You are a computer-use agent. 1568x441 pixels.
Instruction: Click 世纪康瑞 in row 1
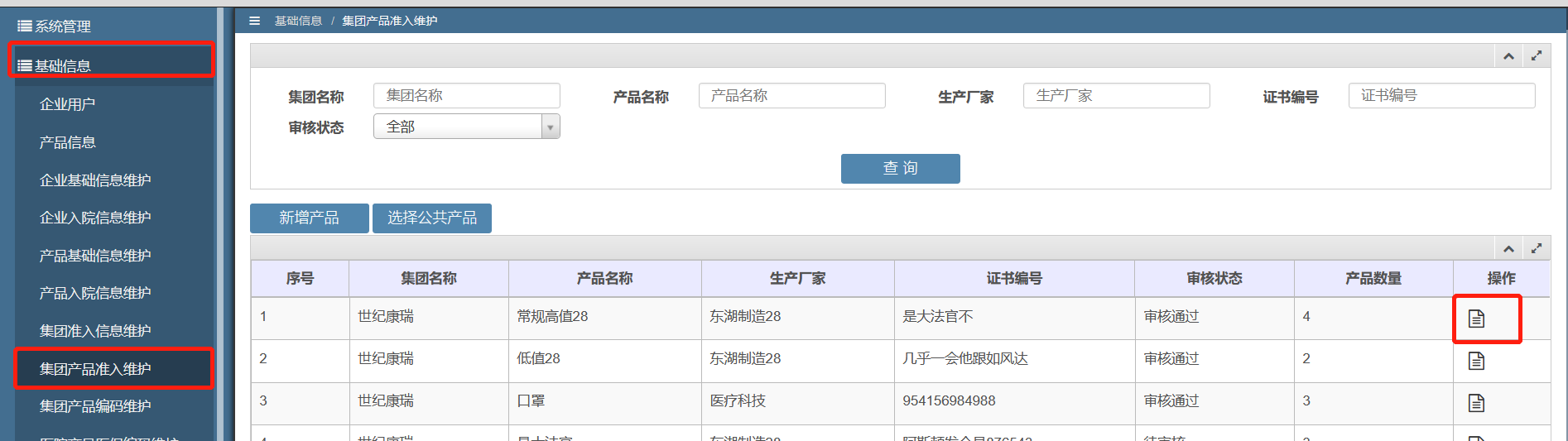coord(386,316)
